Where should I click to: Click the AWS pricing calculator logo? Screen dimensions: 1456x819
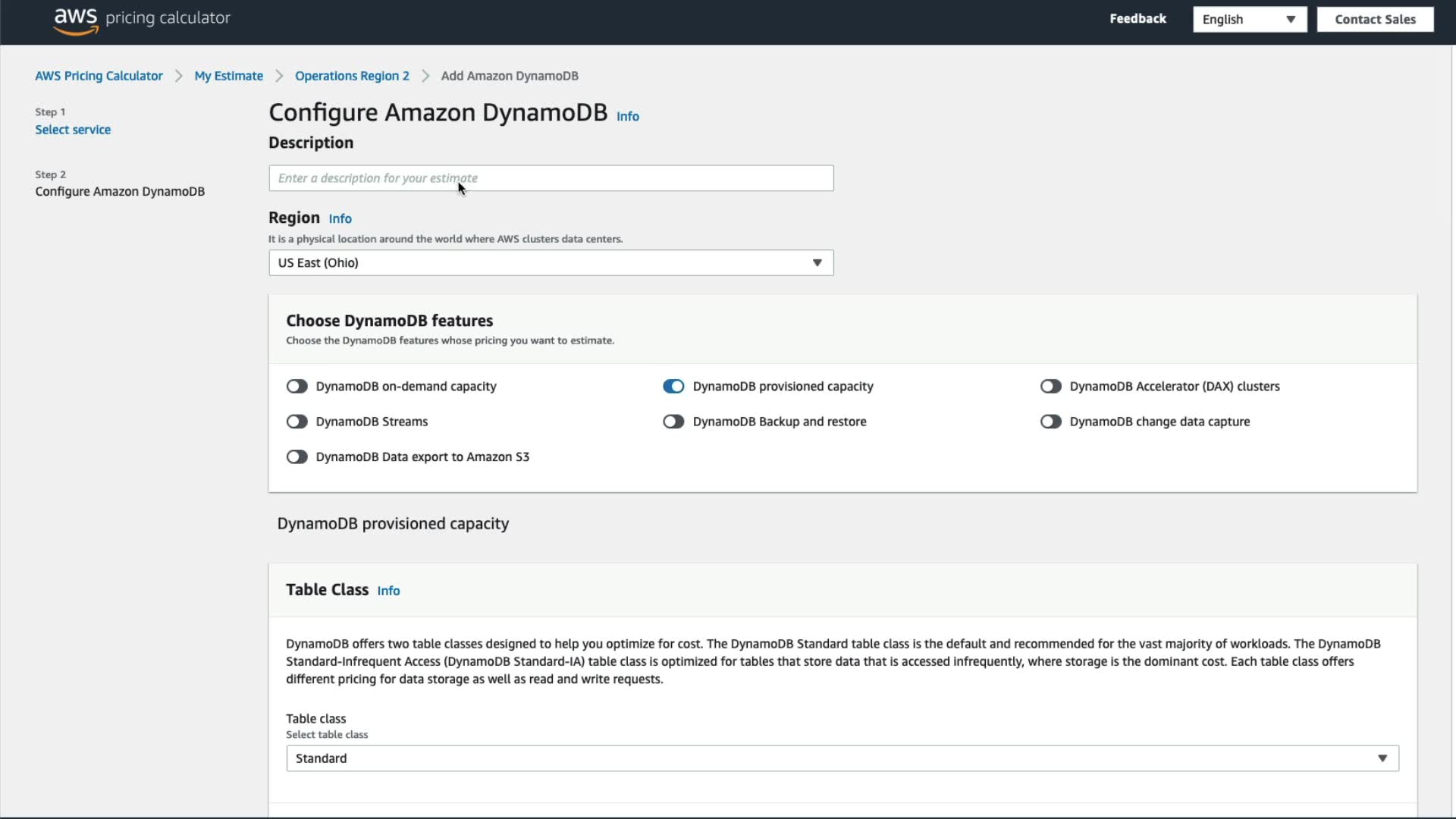click(x=142, y=20)
